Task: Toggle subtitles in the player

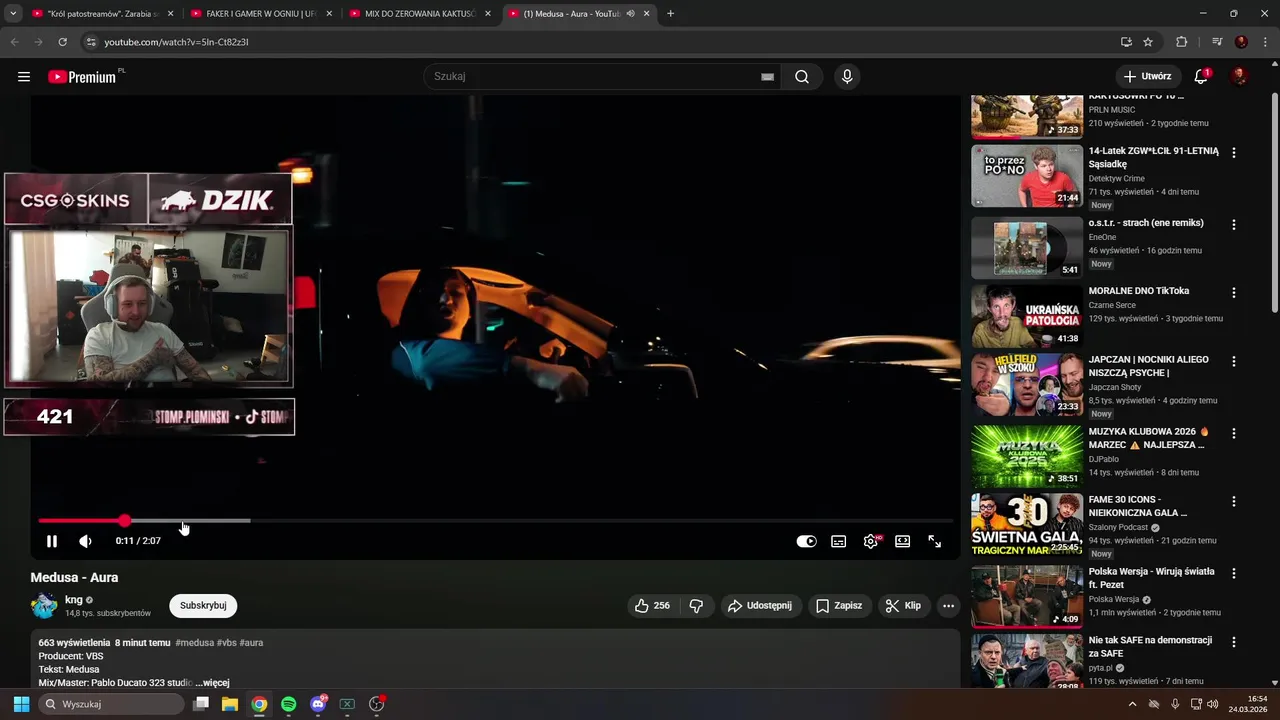Action: click(839, 541)
